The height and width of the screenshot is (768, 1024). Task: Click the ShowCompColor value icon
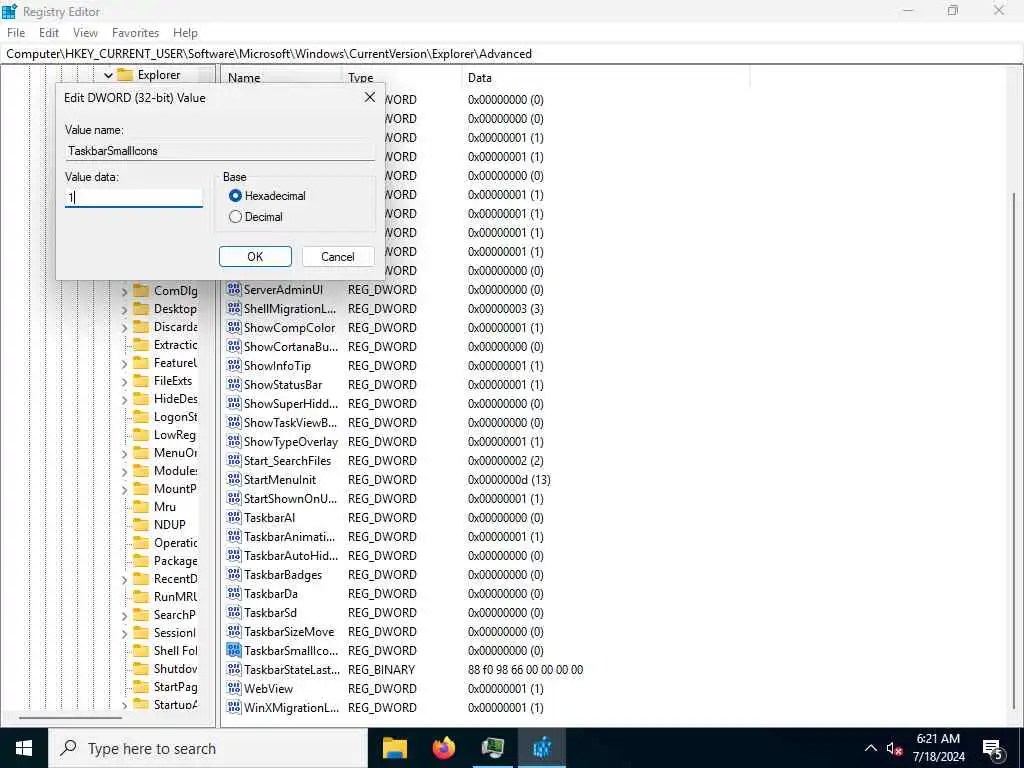[x=234, y=327]
